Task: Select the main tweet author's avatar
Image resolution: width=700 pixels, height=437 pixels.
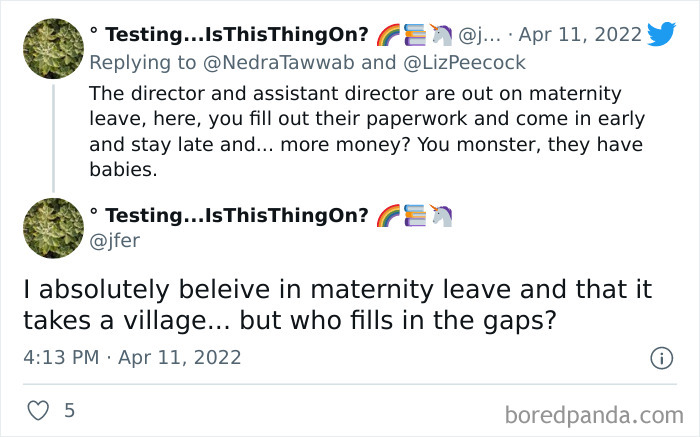Action: 52,228
